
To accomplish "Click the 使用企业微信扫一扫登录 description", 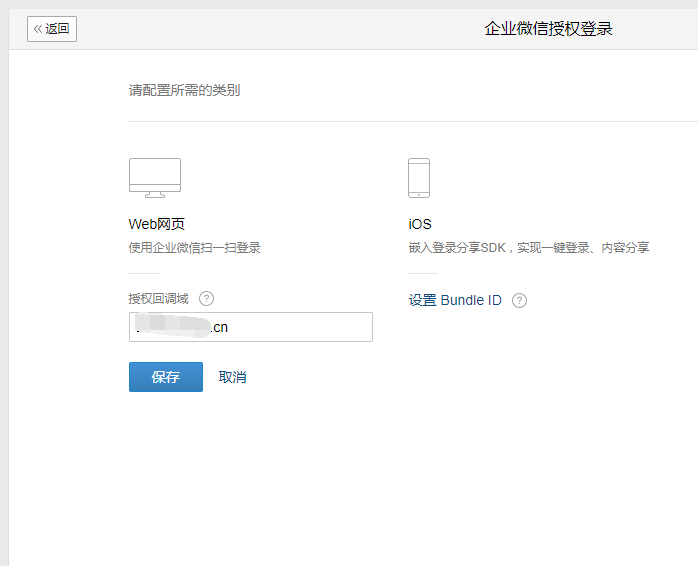I will (195, 248).
